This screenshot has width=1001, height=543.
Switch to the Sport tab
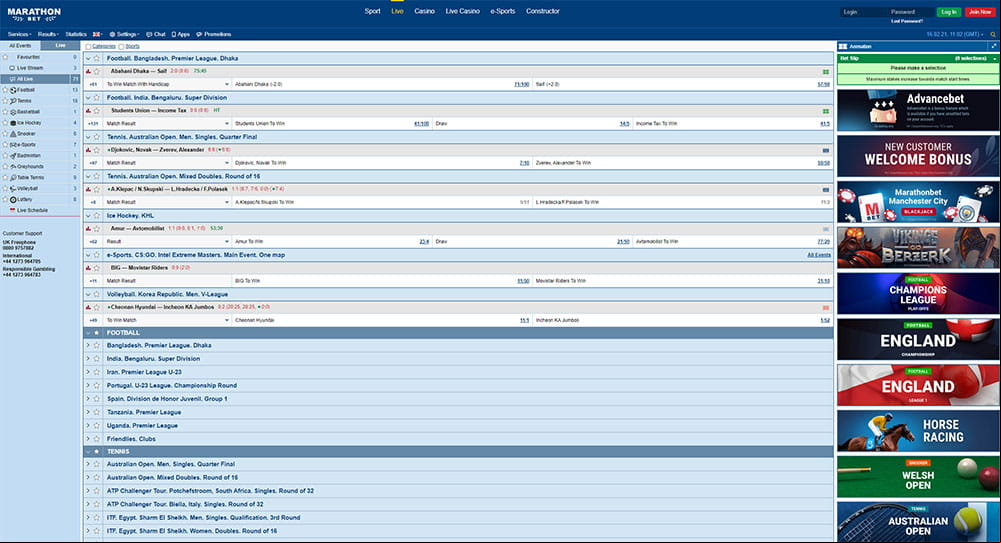pyautogui.click(x=372, y=11)
